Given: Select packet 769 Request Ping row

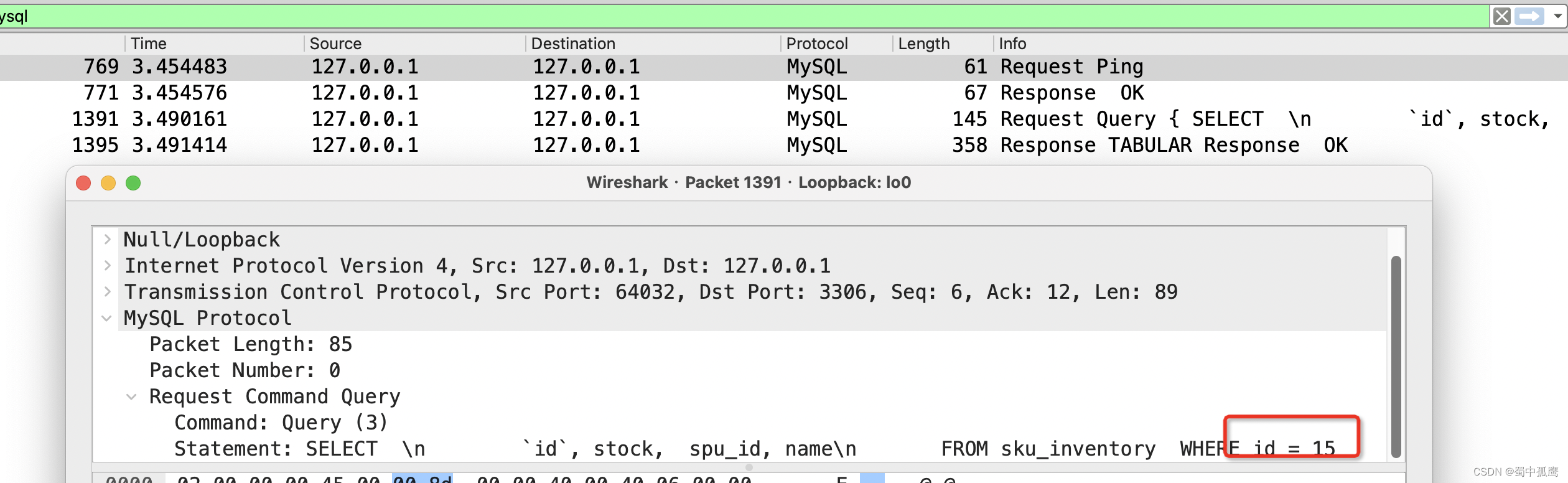Looking at the screenshot, I should pos(784,67).
